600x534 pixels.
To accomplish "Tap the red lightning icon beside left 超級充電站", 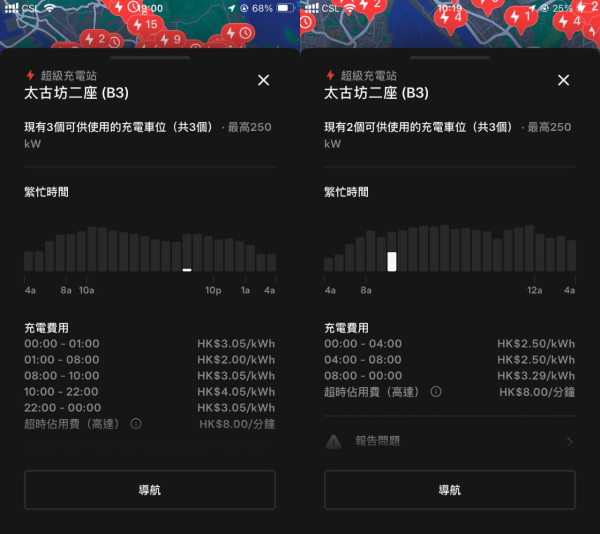I will coord(30,75).
